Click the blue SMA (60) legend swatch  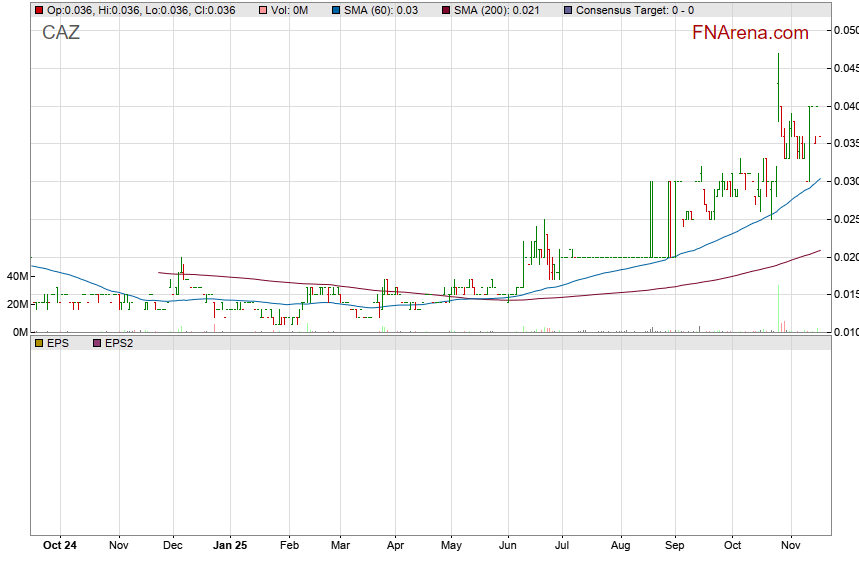[336, 10]
